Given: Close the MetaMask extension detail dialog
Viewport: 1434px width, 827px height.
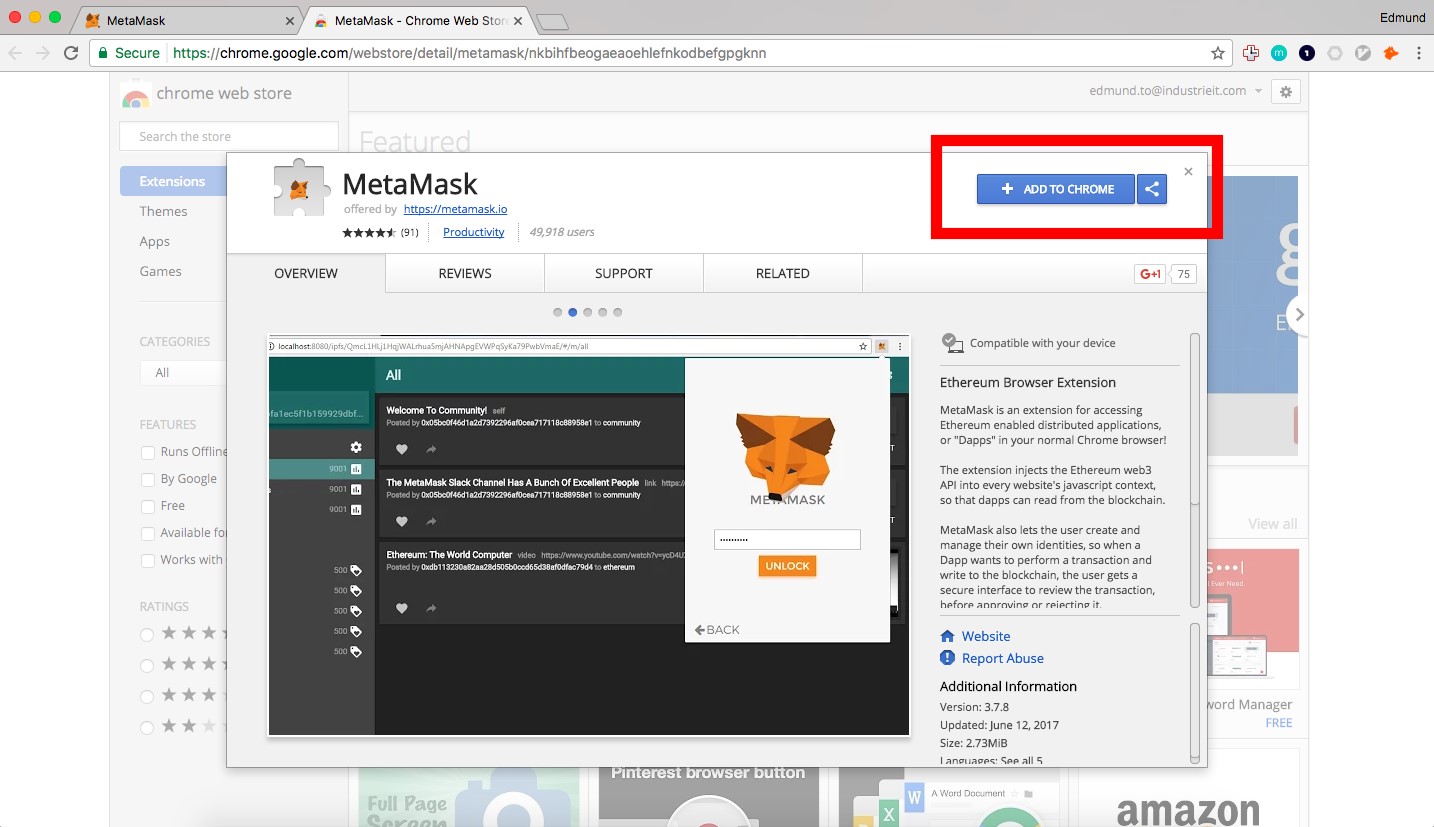Looking at the screenshot, I should (x=1188, y=172).
